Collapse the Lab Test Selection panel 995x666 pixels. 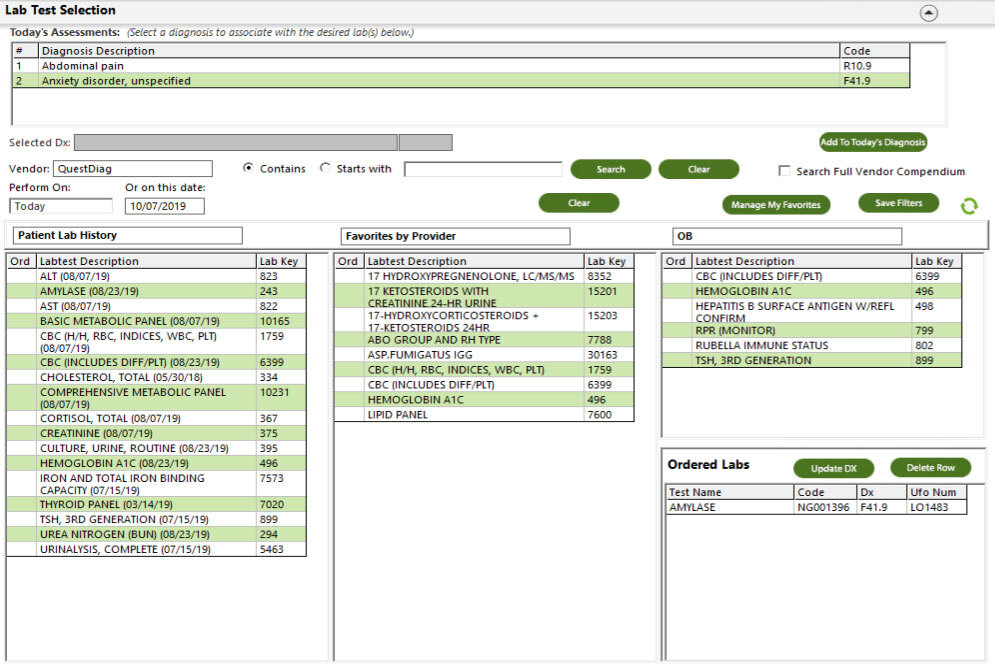928,13
